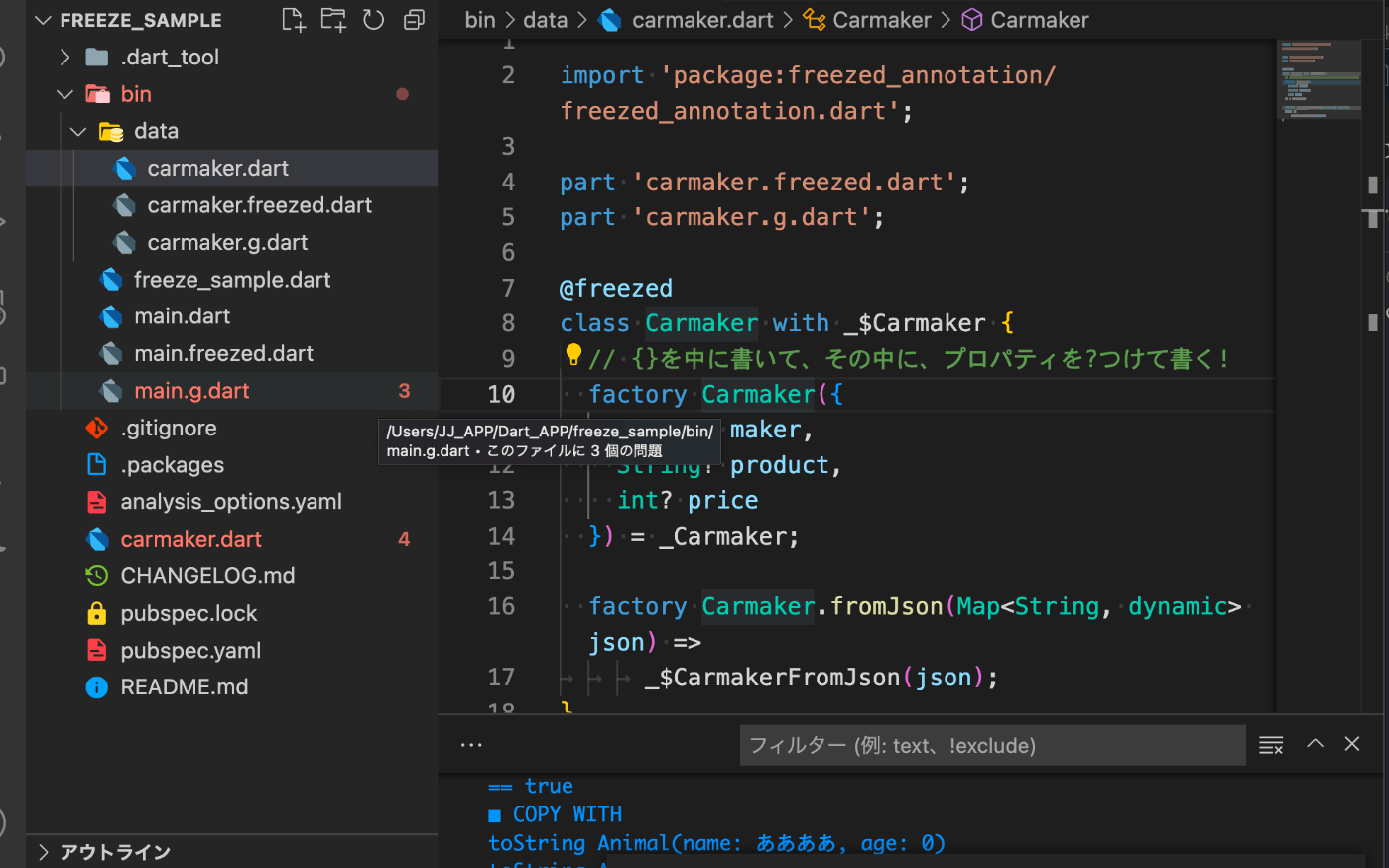Click the history icon beside CHANGELOG.md
The width and height of the screenshot is (1389, 868).
click(x=97, y=575)
